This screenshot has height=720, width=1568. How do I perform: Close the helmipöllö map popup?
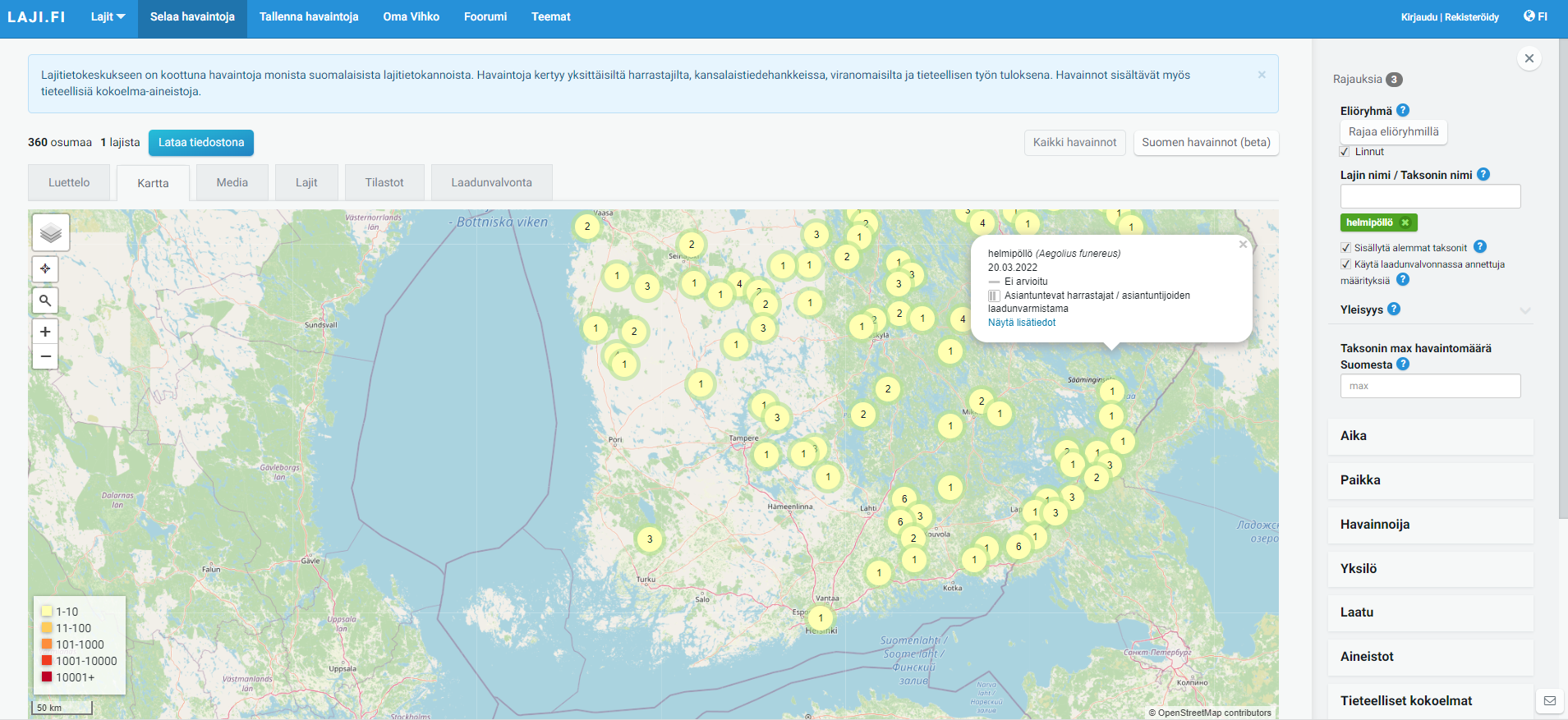coord(1243,244)
